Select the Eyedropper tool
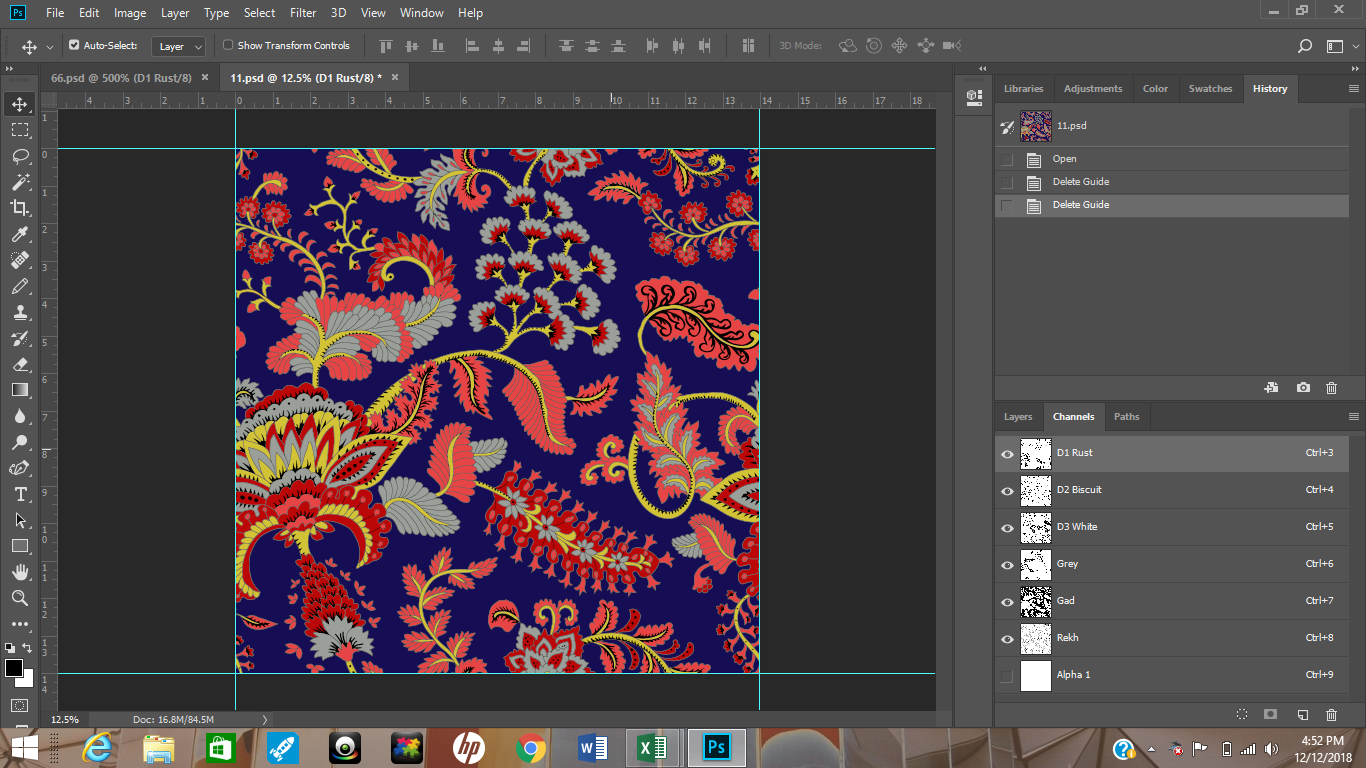Image resolution: width=1366 pixels, height=768 pixels. (19, 234)
